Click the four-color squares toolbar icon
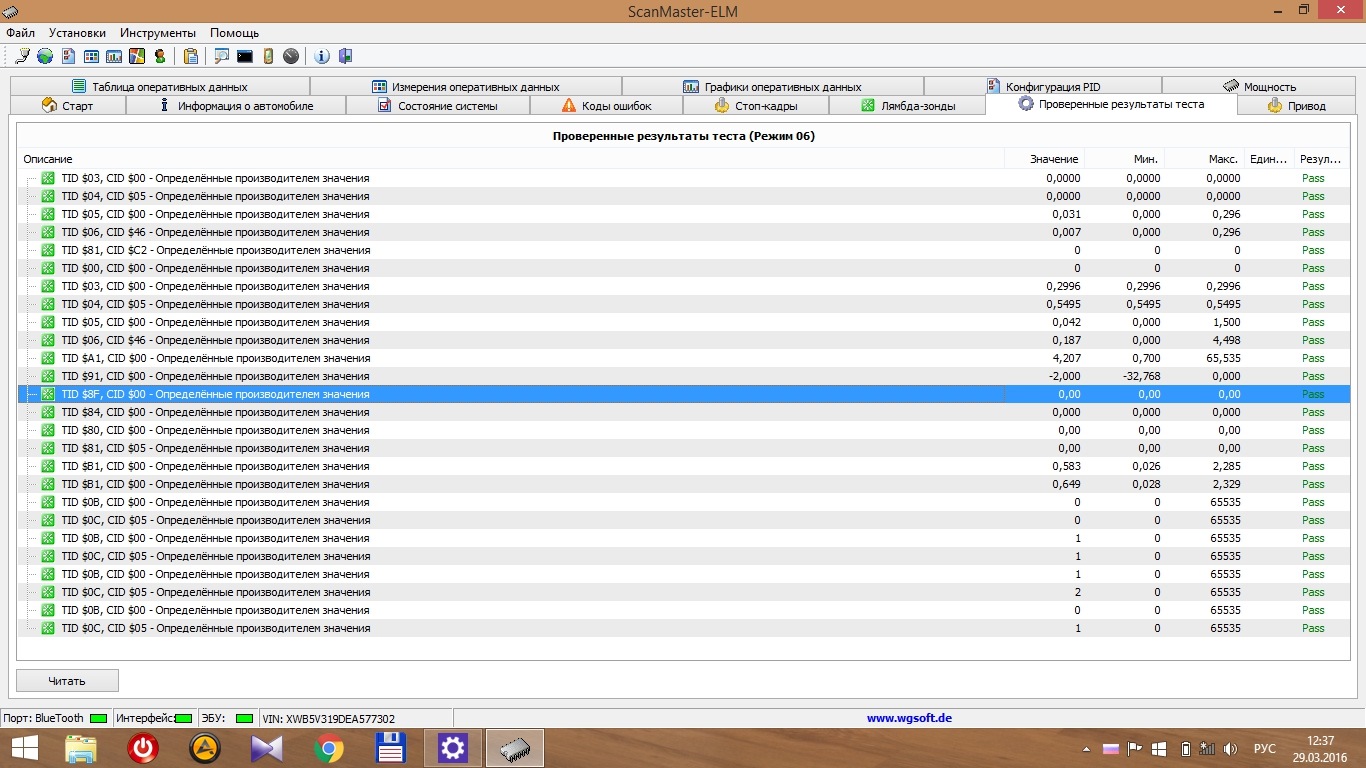Screen dimensions: 1366x768 tap(137, 56)
